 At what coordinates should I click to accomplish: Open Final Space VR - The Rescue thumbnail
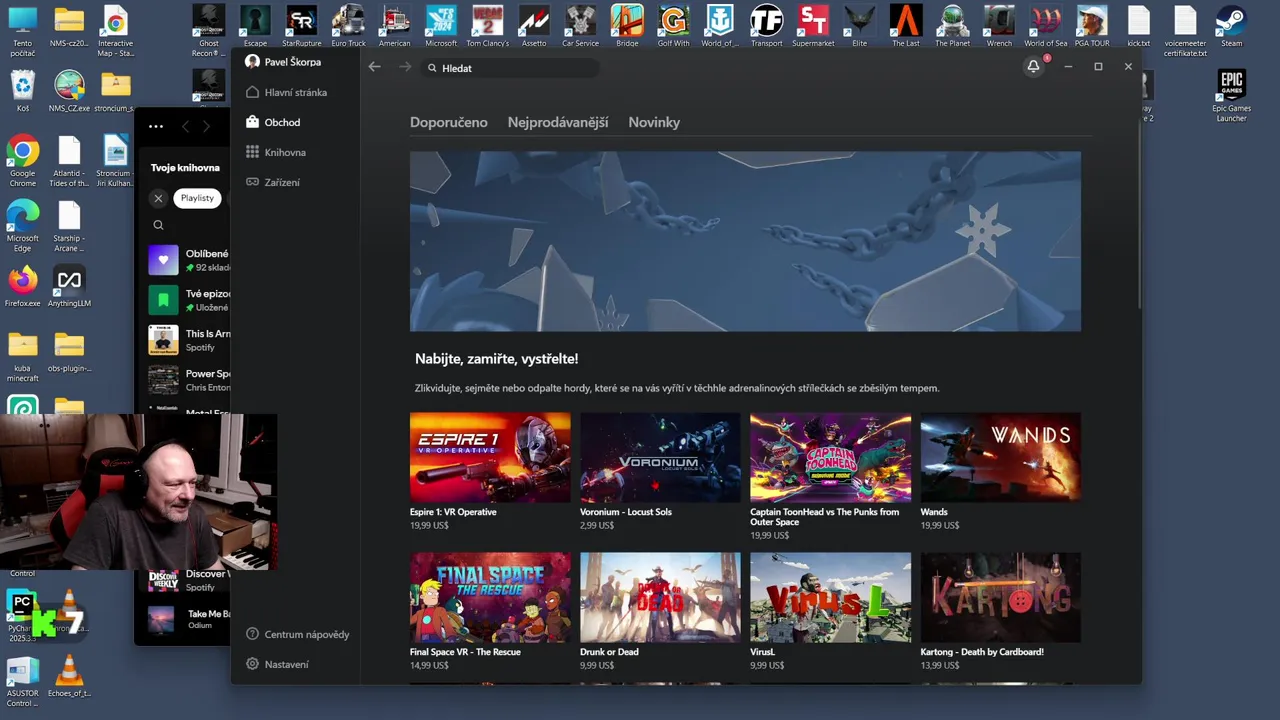490,597
